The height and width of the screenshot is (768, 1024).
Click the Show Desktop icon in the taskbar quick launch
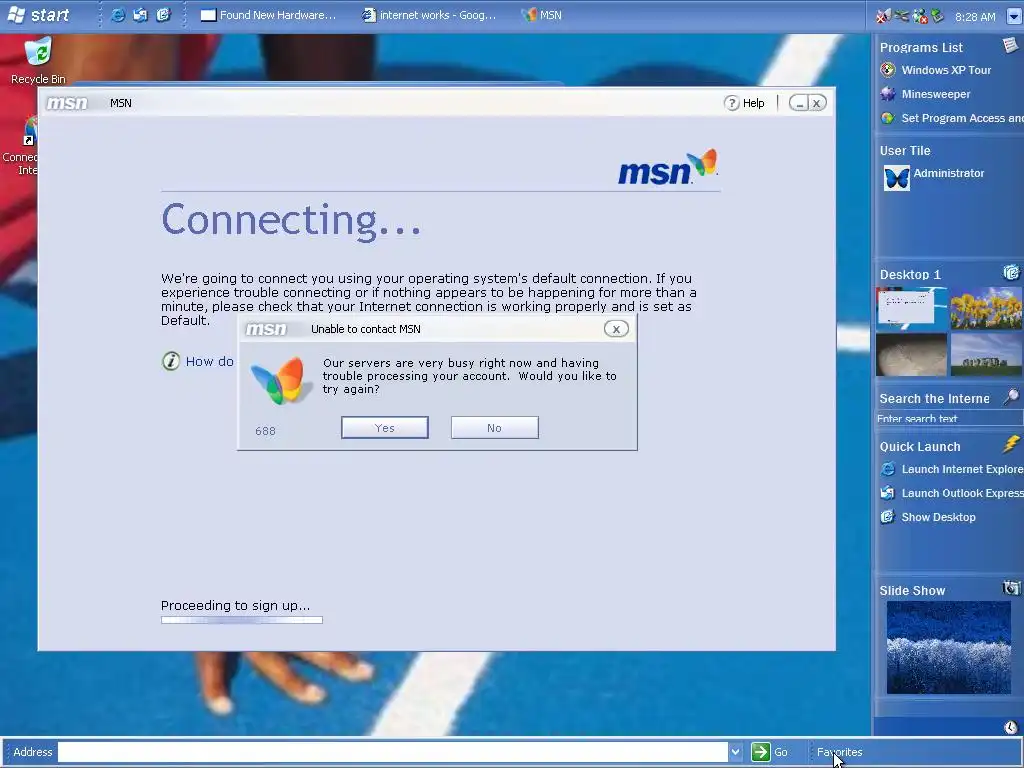tap(163, 15)
